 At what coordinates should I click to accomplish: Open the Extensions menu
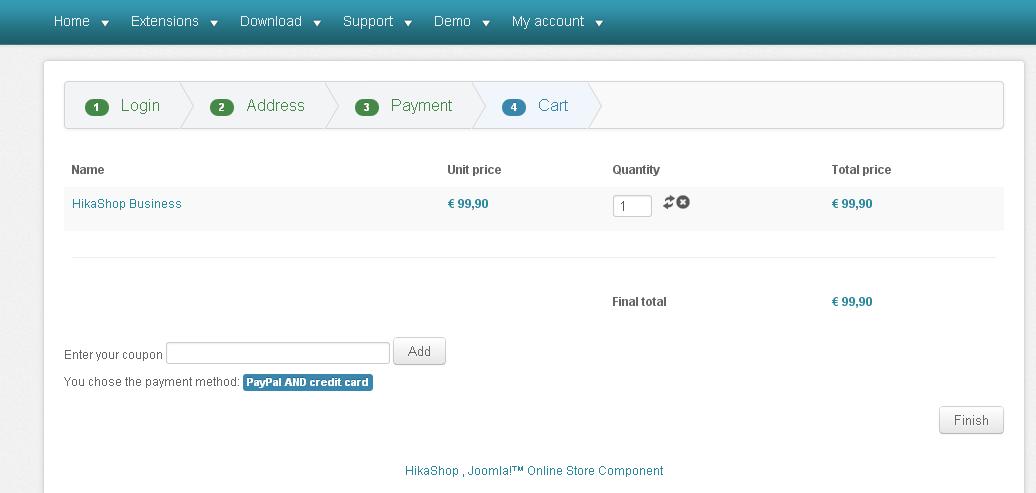(165, 21)
